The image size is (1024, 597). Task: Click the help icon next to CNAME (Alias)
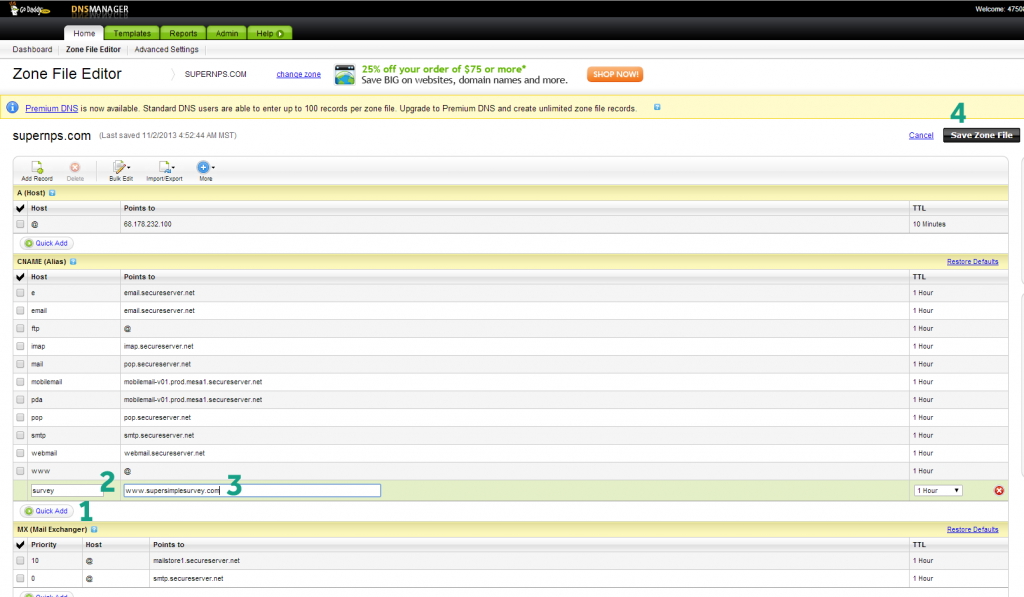73,261
